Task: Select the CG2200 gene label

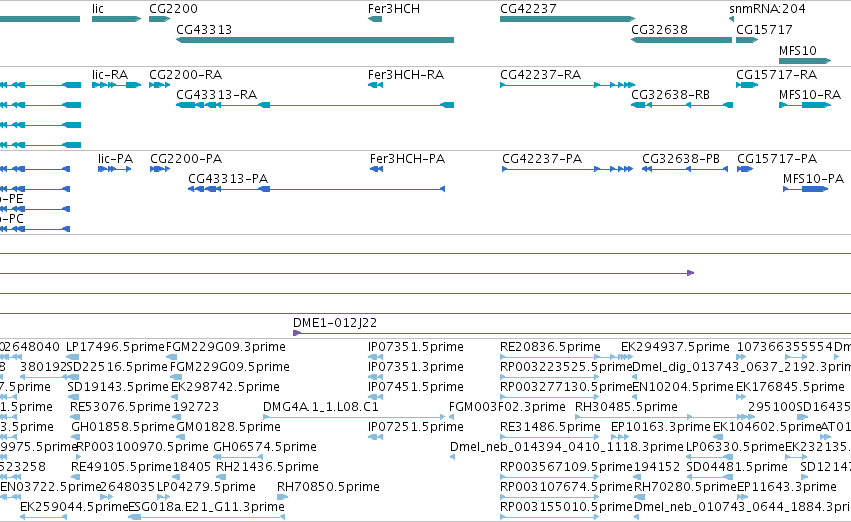Action: [174, 9]
